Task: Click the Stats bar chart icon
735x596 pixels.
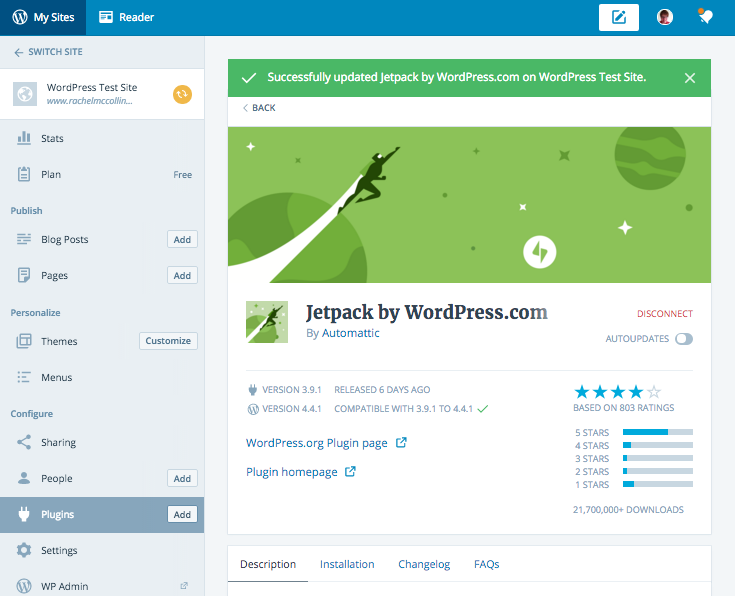Action: [x=24, y=138]
